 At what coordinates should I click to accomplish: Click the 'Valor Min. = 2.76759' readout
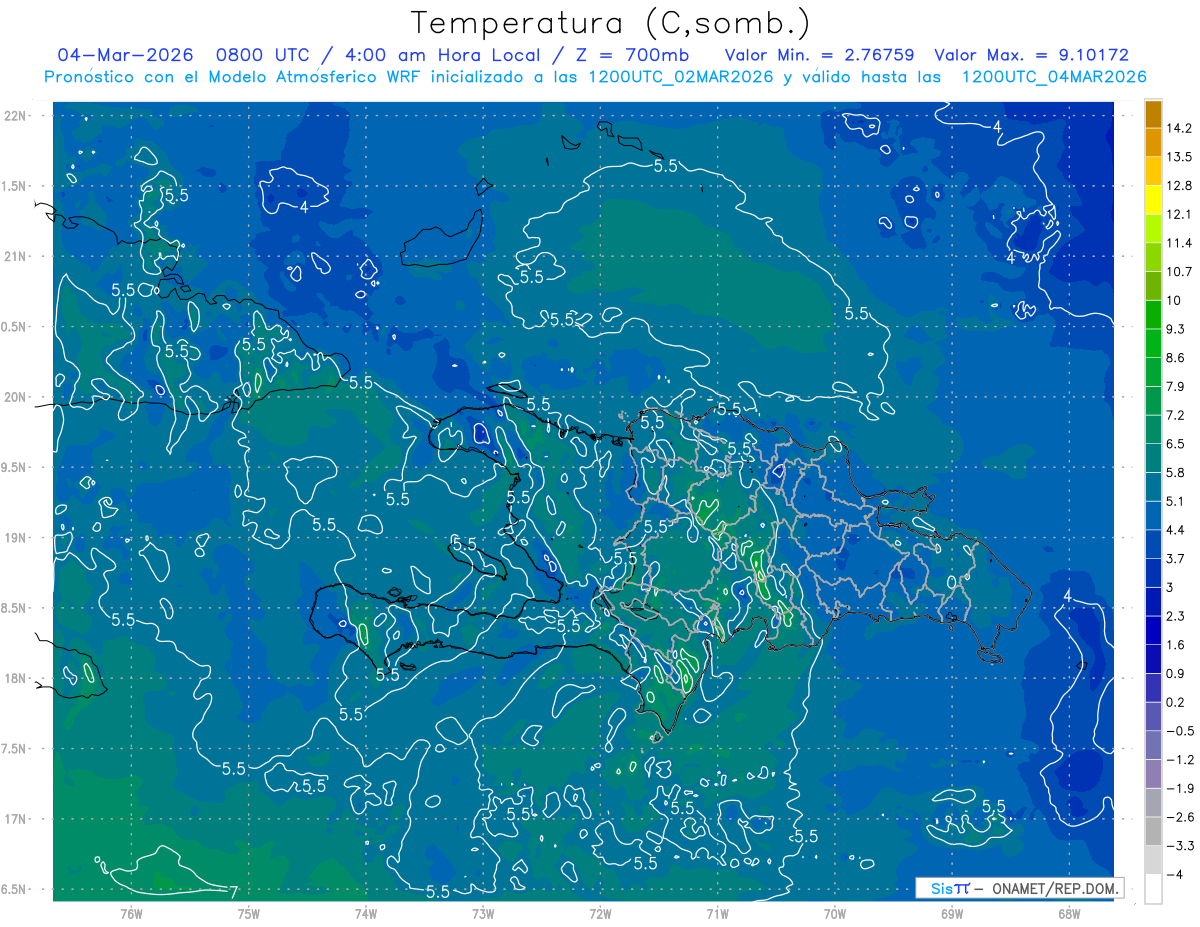point(820,55)
